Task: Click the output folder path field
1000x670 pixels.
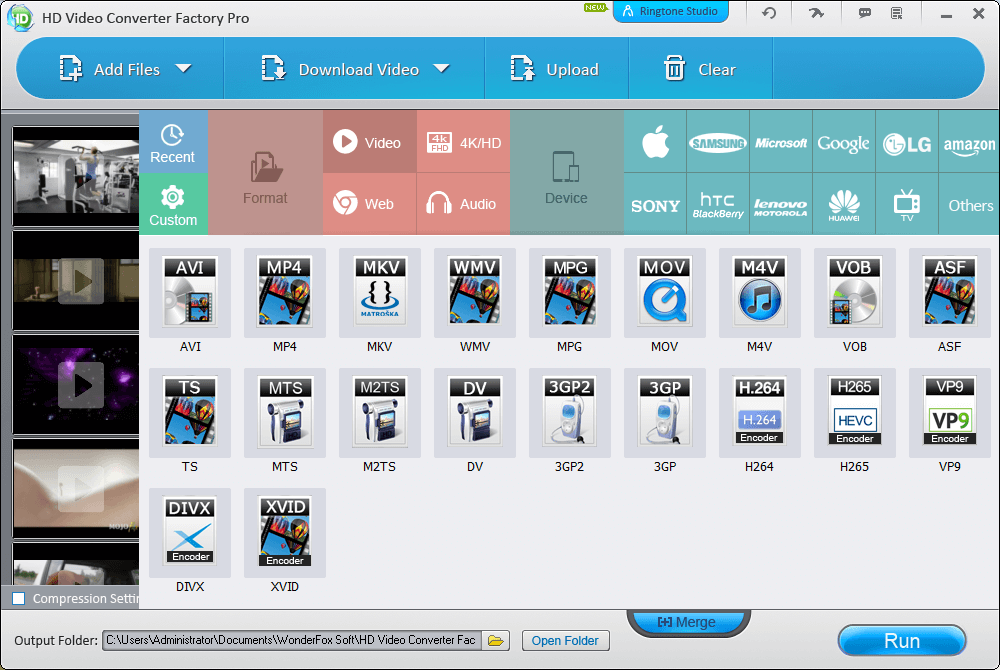Action: click(x=291, y=641)
